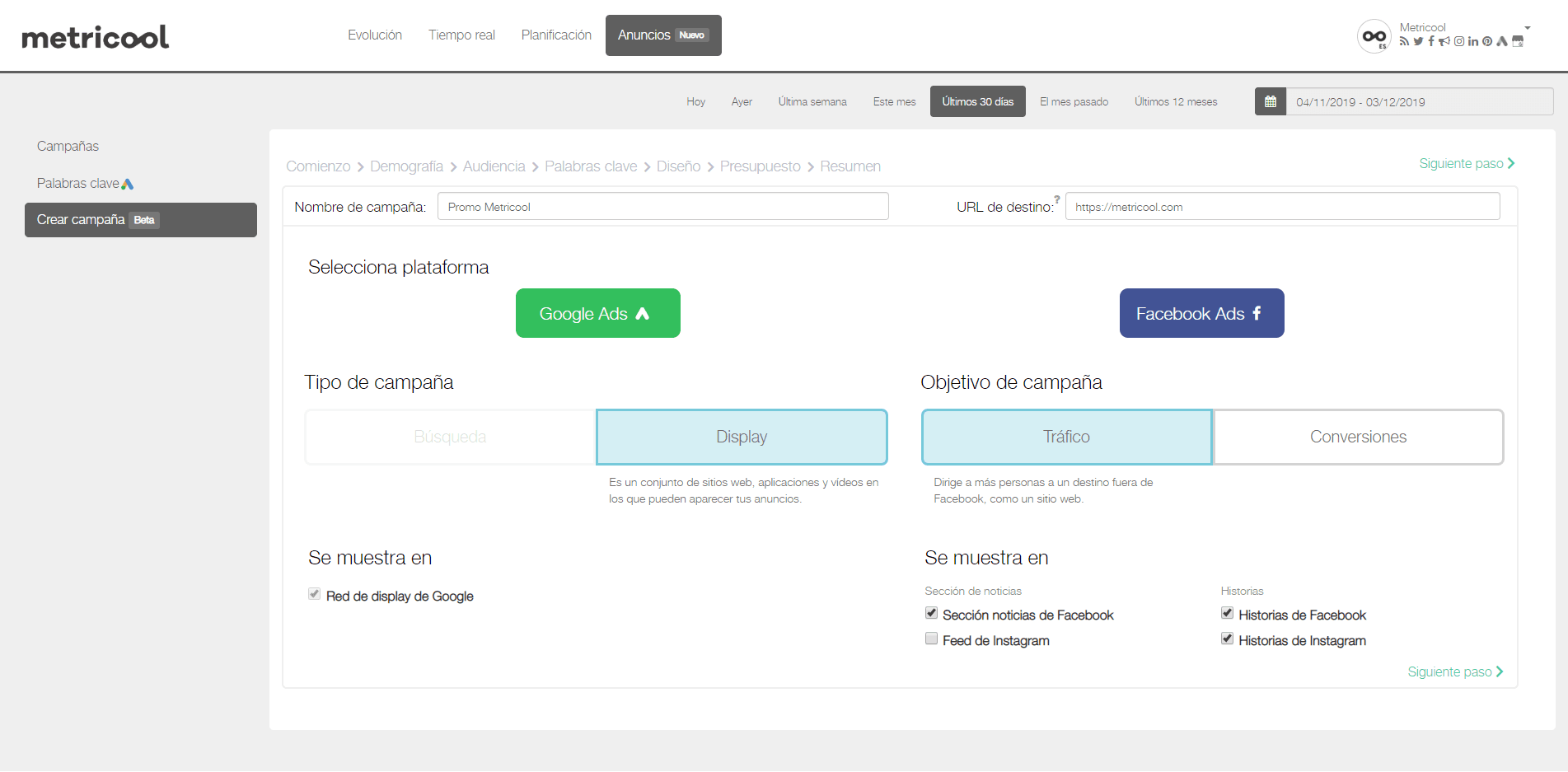
Task: Select Tráfico campaign objective
Action: click(1066, 437)
